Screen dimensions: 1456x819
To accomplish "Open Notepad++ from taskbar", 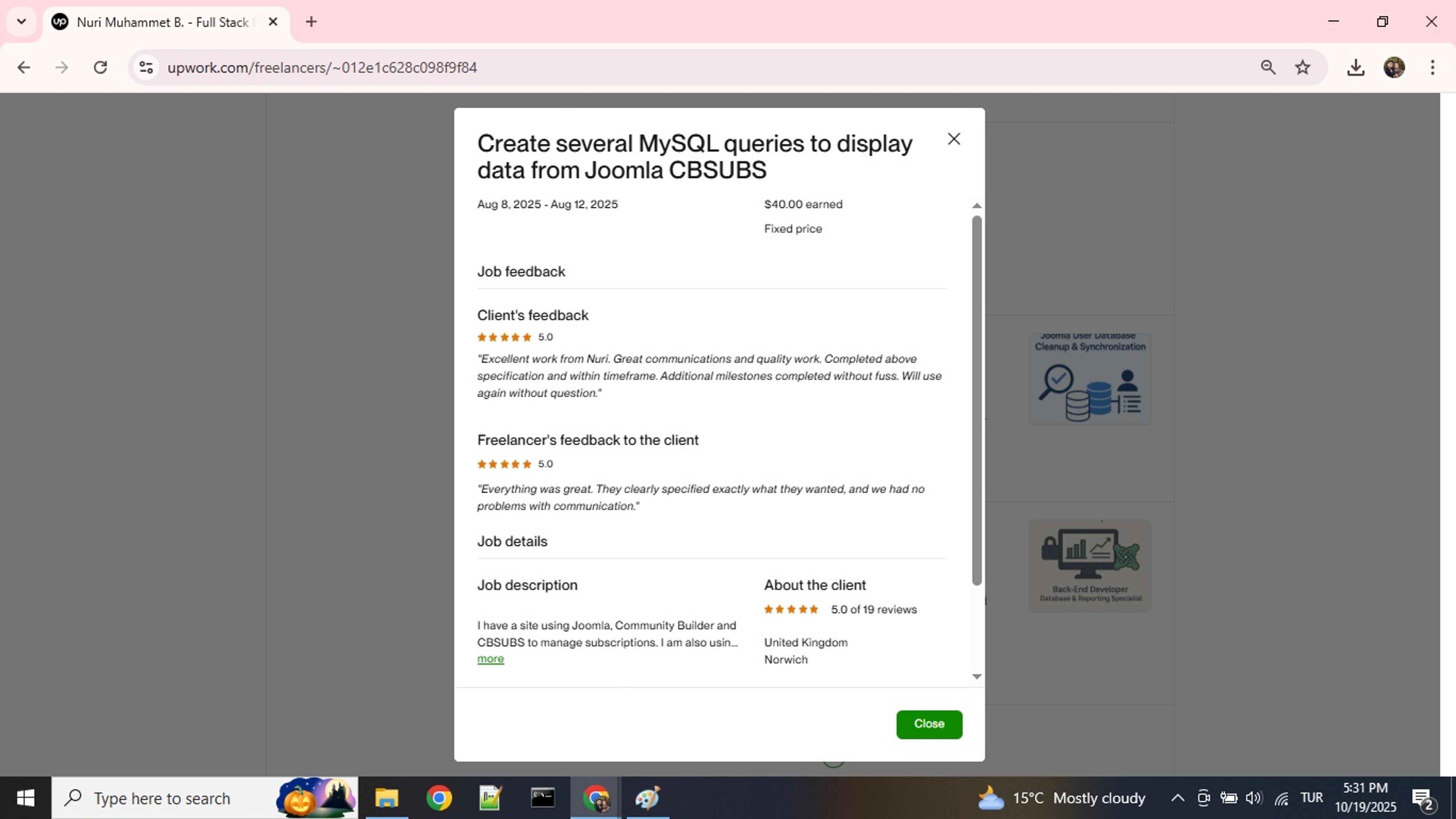I will pyautogui.click(x=490, y=798).
